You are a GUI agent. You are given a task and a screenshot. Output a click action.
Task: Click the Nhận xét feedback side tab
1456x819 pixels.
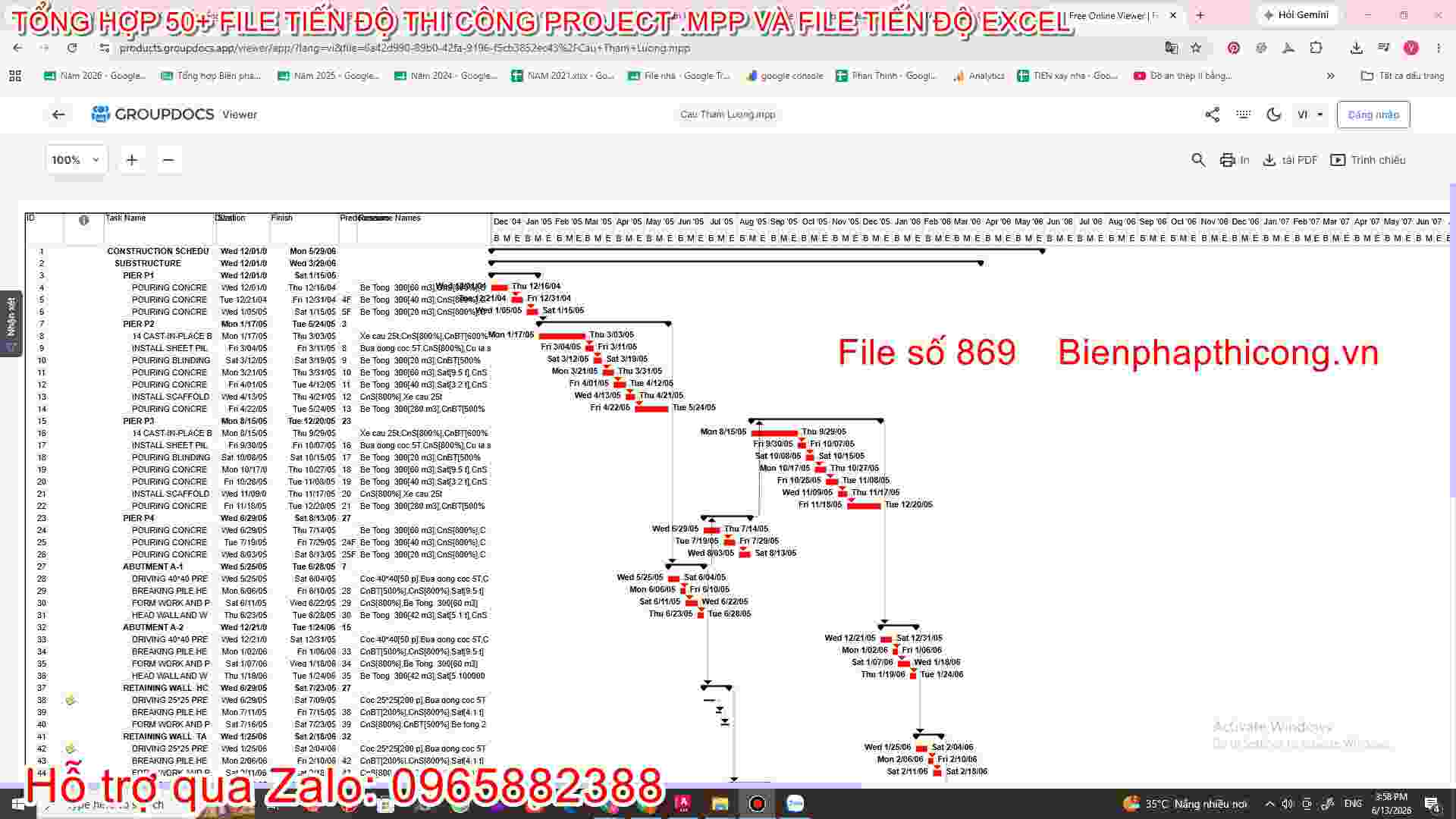point(11,324)
